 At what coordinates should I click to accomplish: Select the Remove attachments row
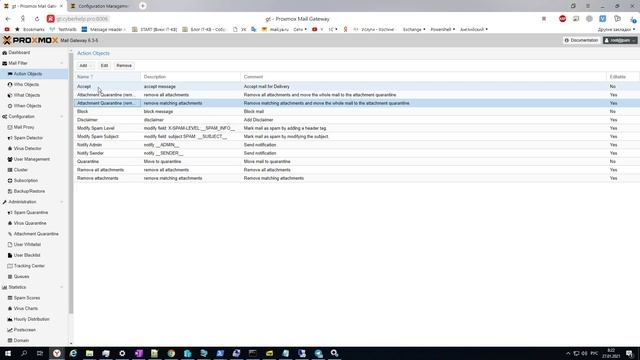[357, 178]
